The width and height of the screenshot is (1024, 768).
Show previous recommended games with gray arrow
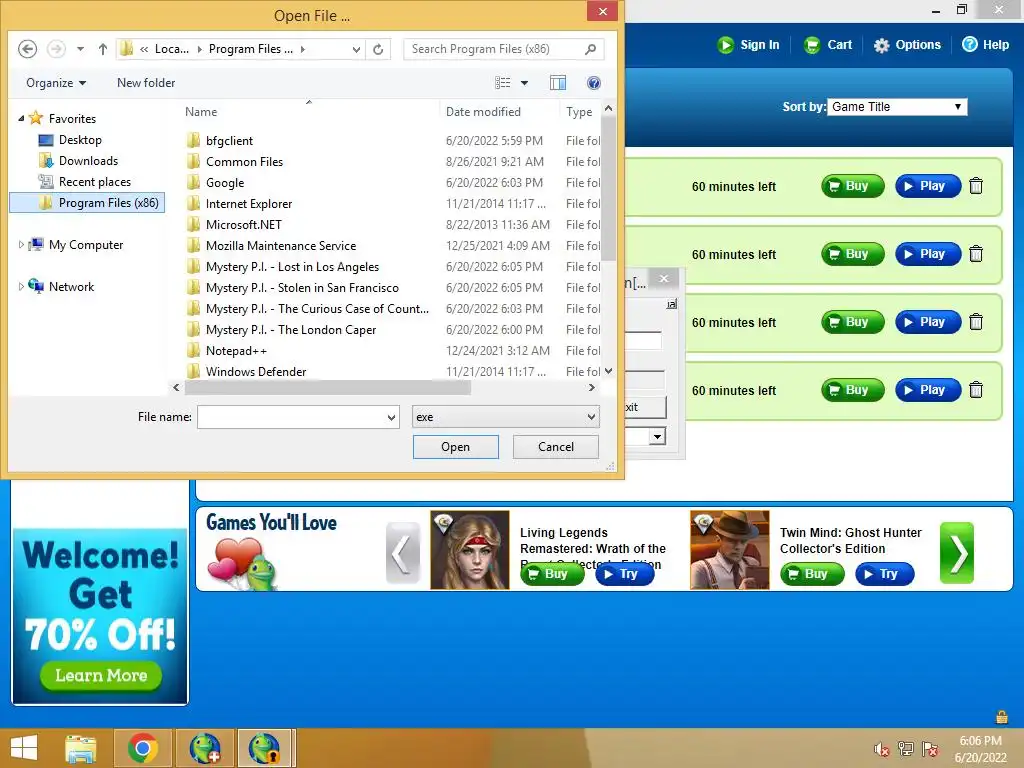point(403,553)
